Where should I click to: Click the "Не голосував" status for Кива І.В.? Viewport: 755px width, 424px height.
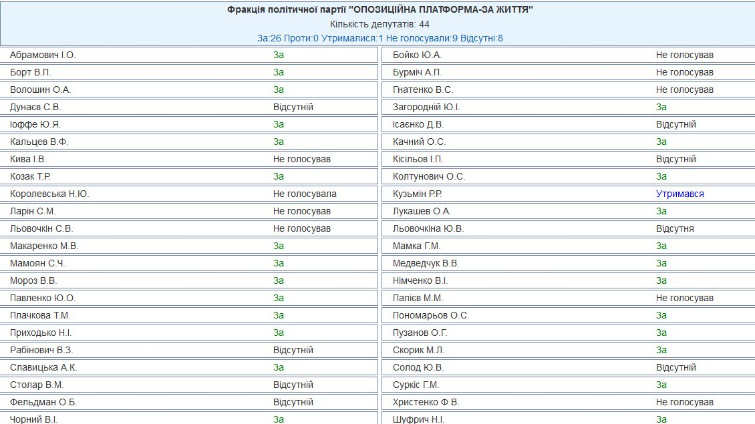tap(301, 159)
